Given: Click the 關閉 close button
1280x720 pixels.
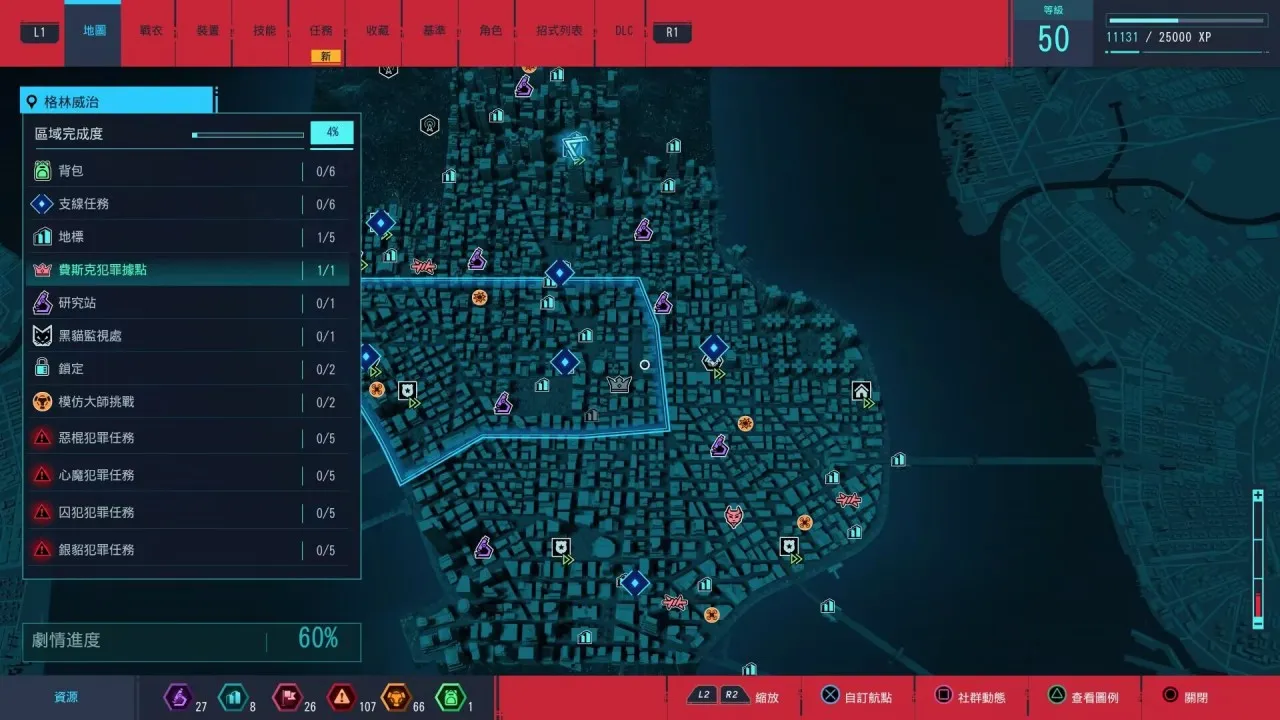Looking at the screenshot, I should [x=1185, y=697].
